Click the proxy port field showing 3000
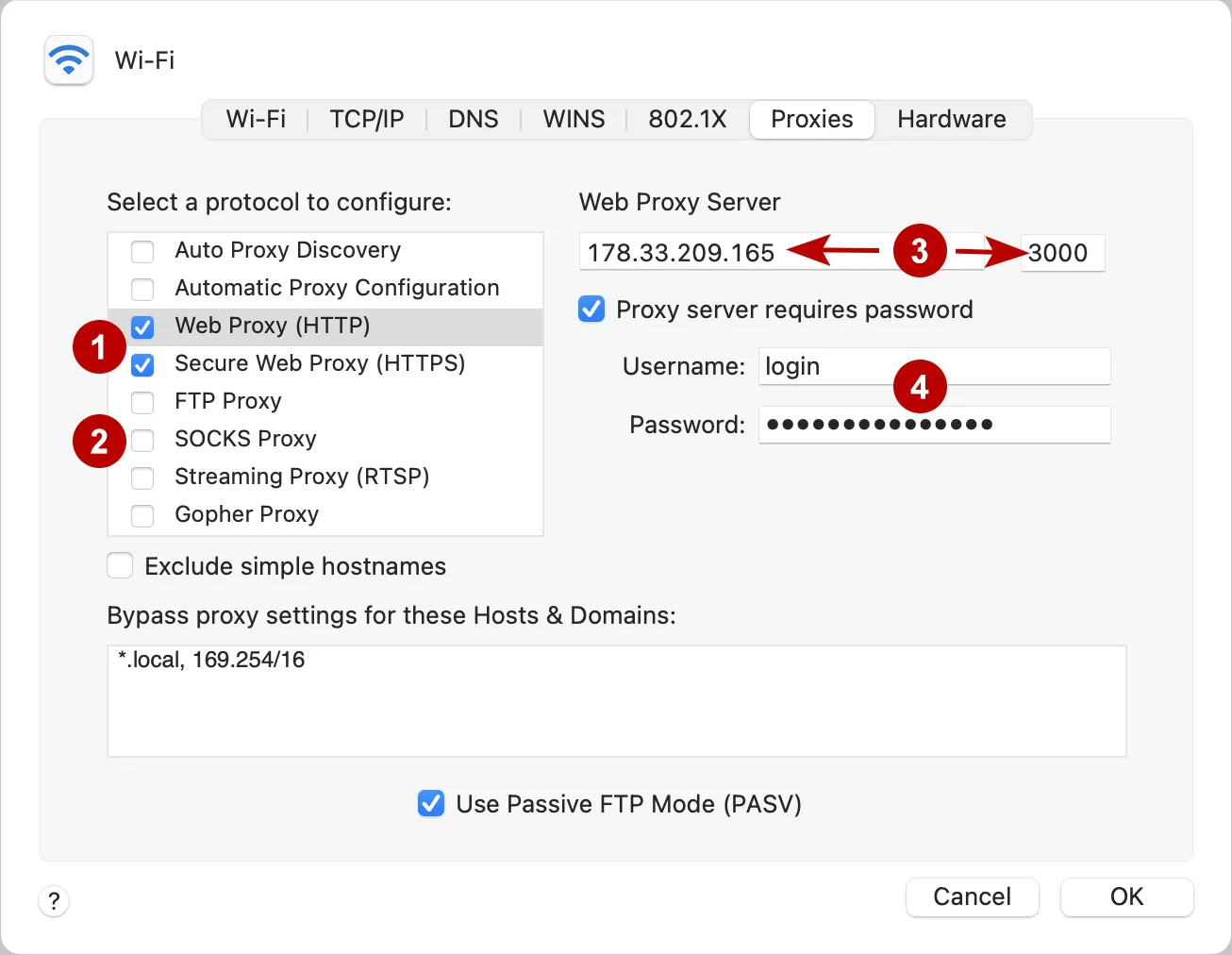The height and width of the screenshot is (955, 1232). tap(1062, 253)
